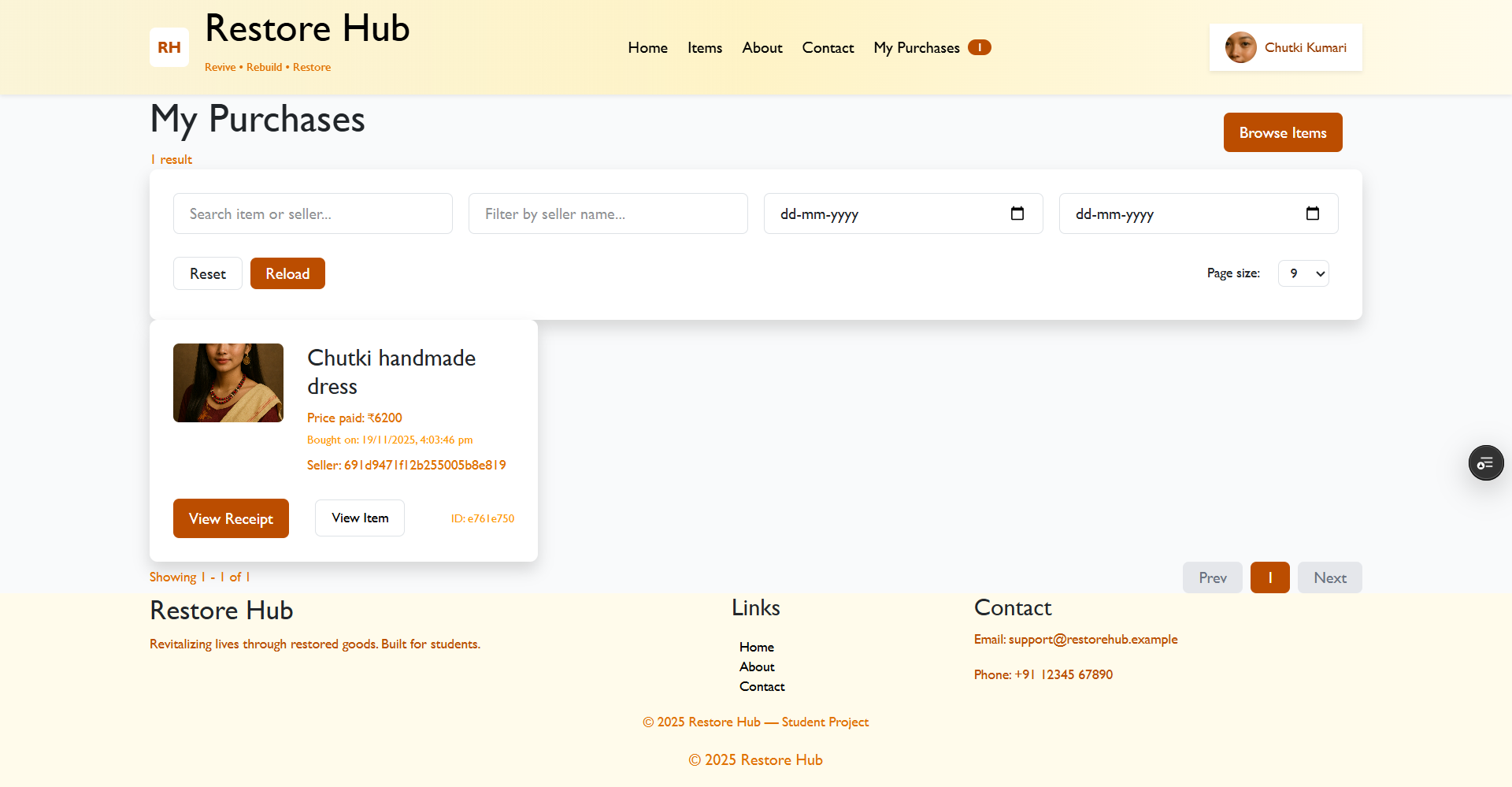
Task: Click the Next pagination button
Action: 1329,577
